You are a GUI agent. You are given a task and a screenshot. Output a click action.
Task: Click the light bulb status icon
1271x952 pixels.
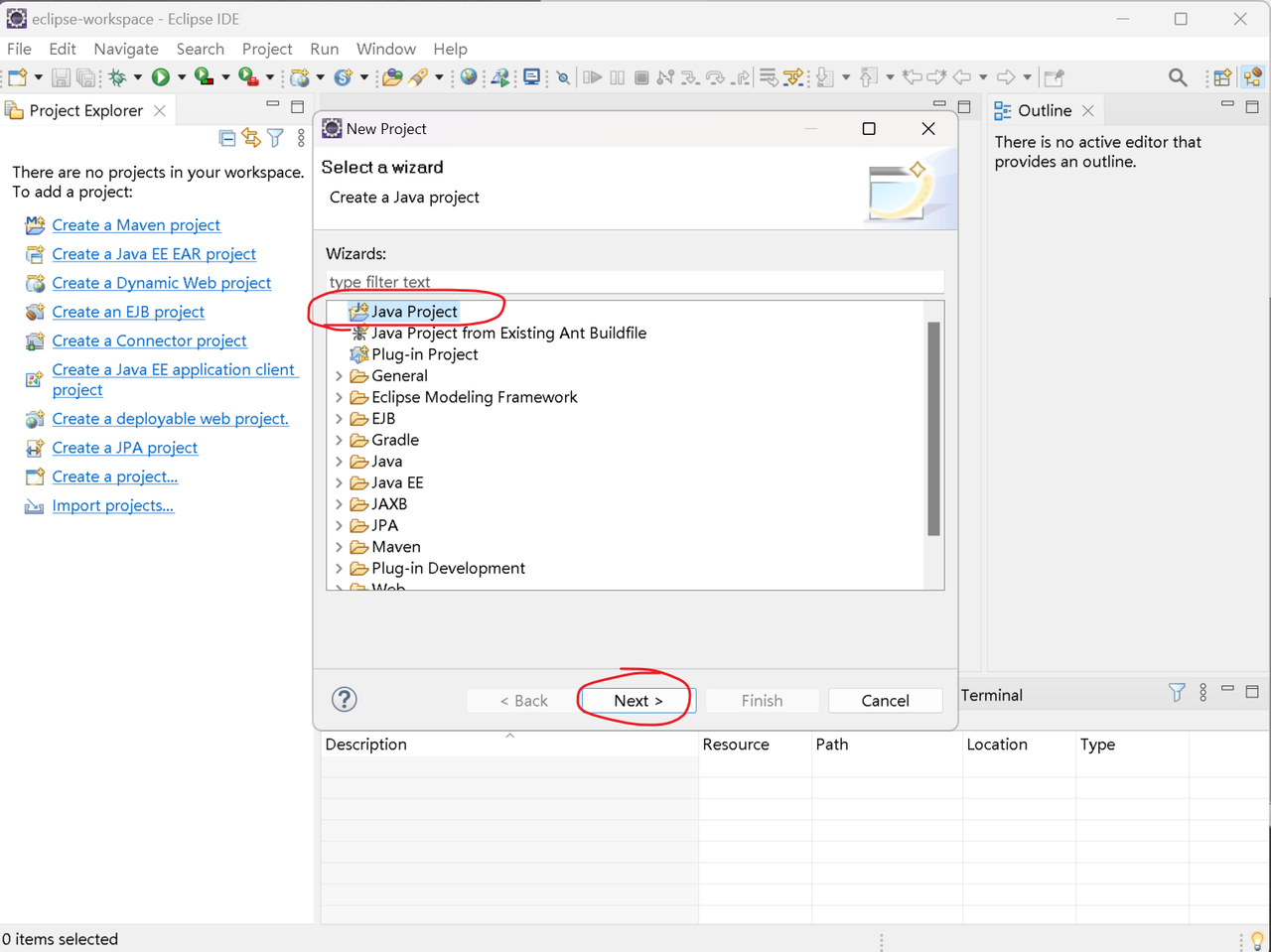coord(1257,940)
